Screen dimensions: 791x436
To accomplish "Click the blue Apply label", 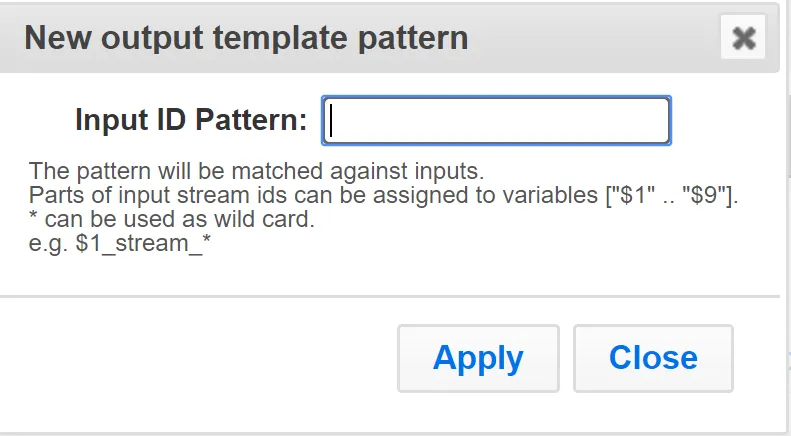I will click(478, 358).
